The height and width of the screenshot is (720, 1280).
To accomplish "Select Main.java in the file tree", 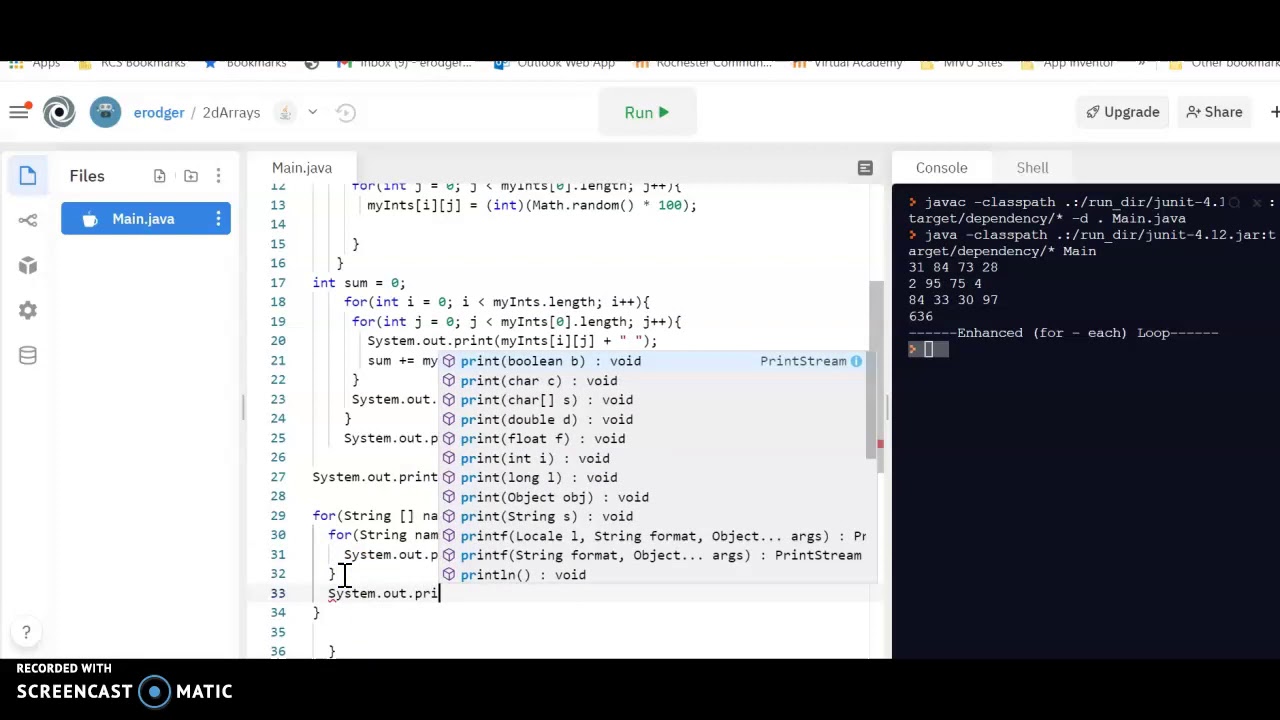I will (x=146, y=219).
